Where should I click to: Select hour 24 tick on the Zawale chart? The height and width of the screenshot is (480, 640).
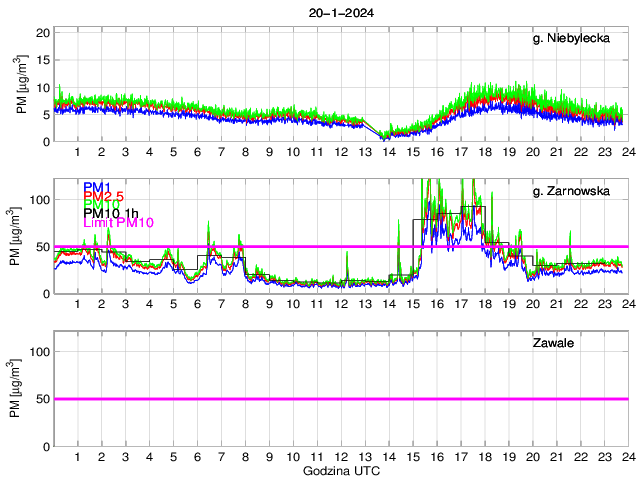pos(627,457)
